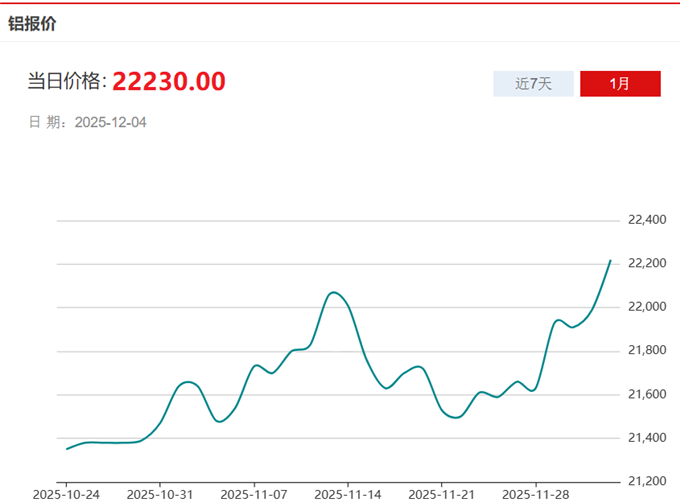Click the 22,400 y-axis label

coord(646,220)
